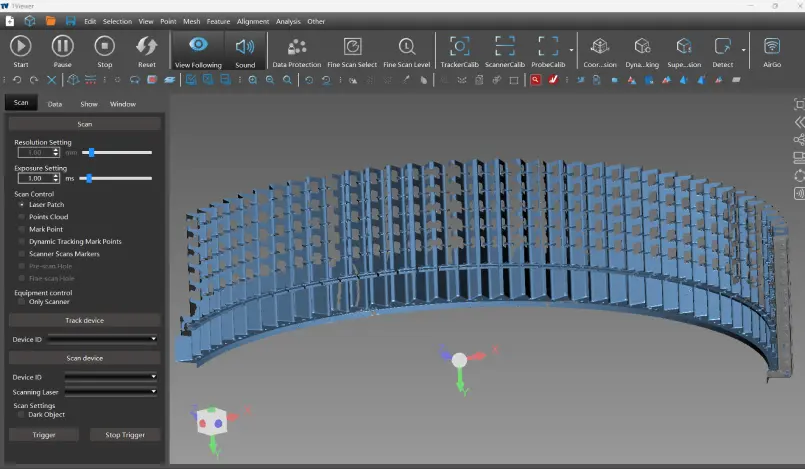Screen dimensions: 805x469
Task: Stop the scan
Action: 105,51
